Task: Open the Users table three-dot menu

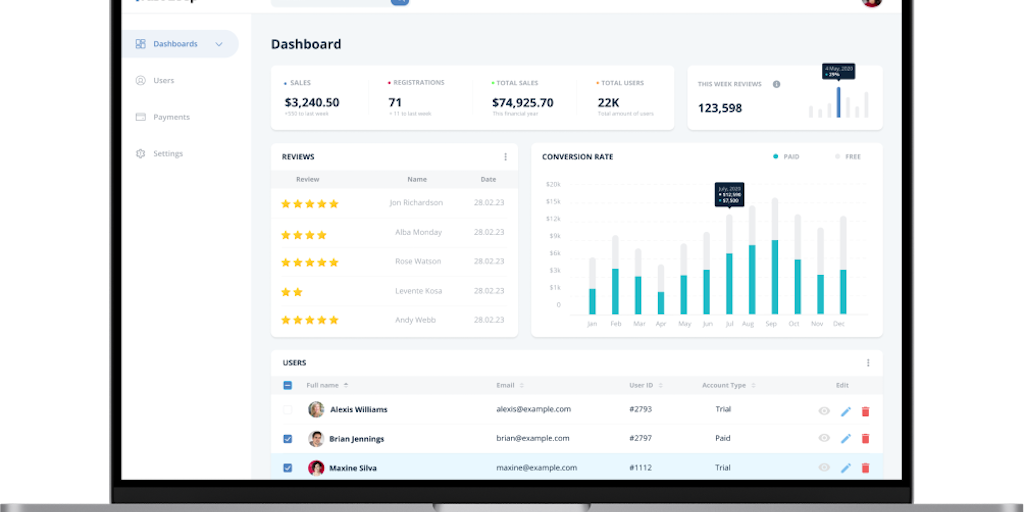Action: [868, 362]
